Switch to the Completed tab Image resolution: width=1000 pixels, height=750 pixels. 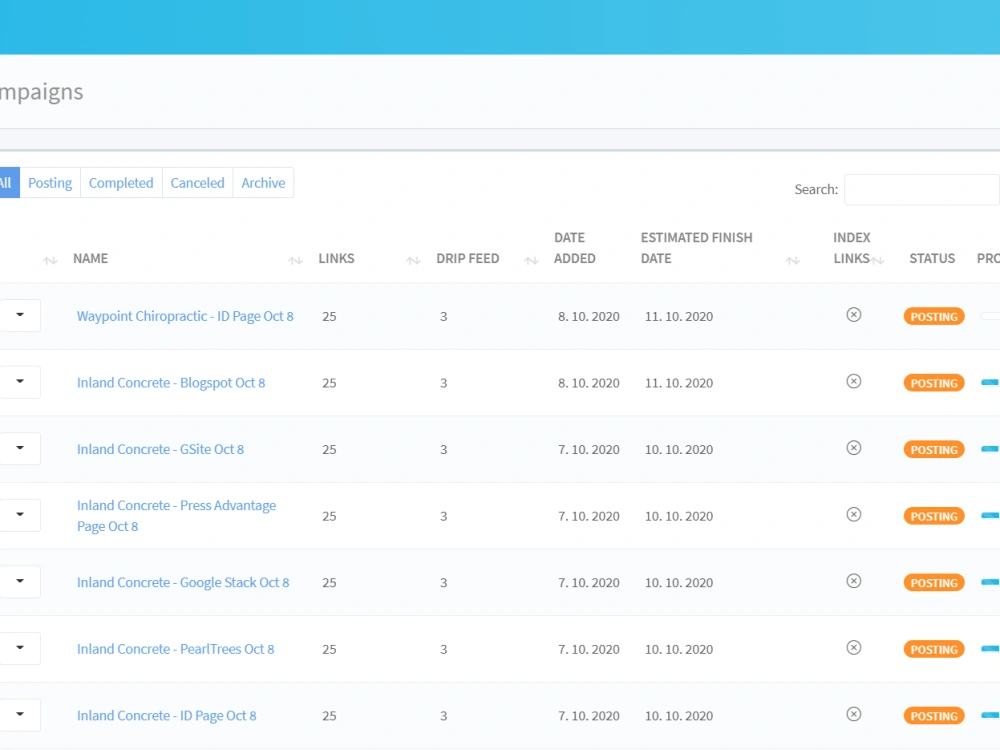(x=121, y=183)
